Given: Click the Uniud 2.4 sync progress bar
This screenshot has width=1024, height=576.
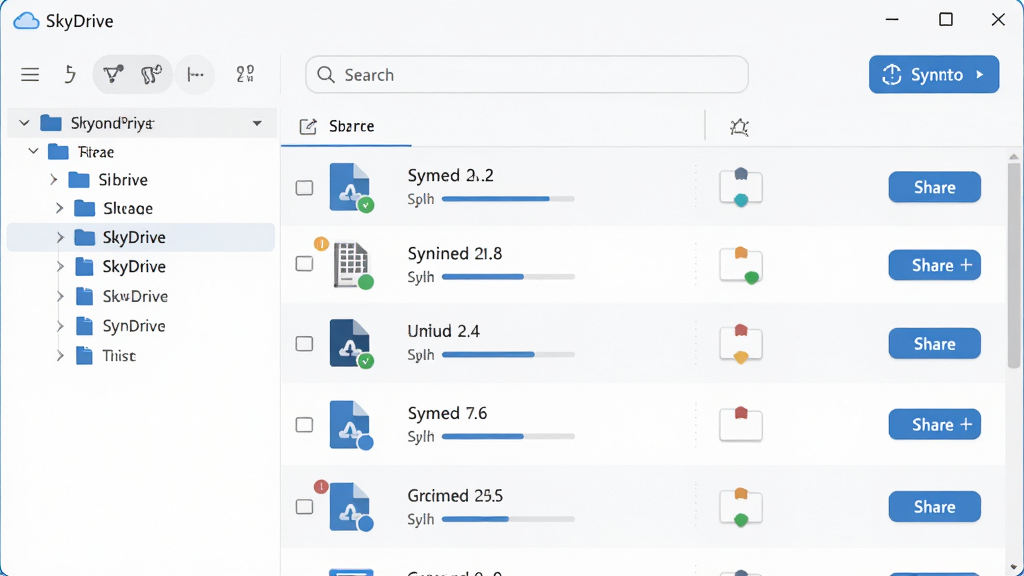Looking at the screenshot, I should pos(508,355).
